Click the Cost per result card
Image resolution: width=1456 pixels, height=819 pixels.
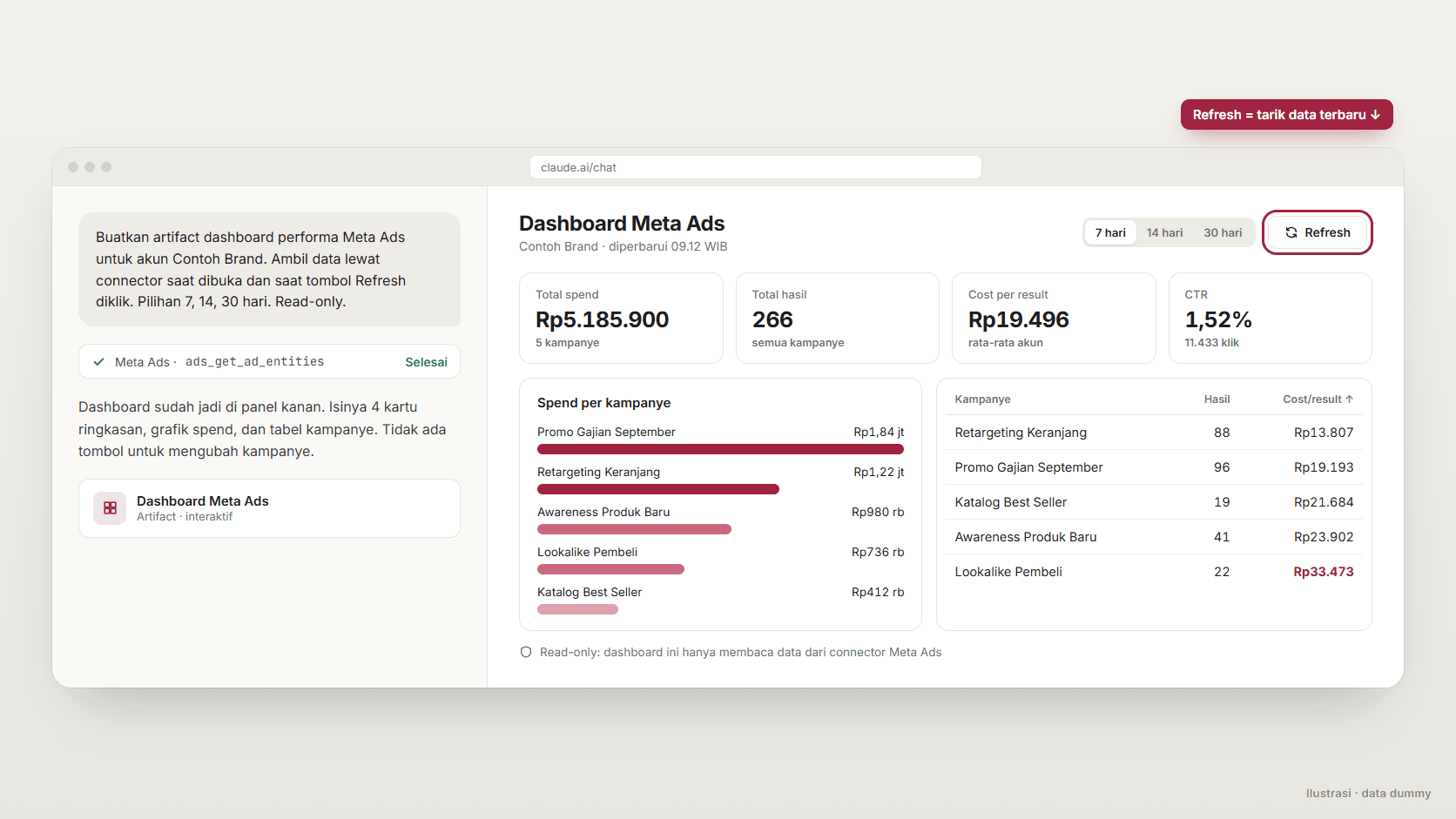tap(1054, 318)
